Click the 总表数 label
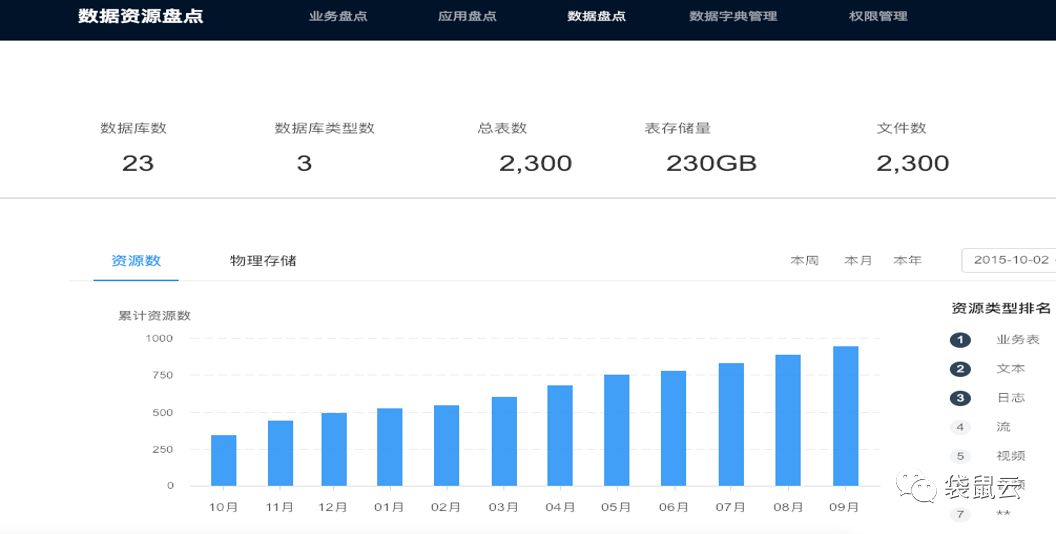Viewport: 1056px width, 534px height. pyautogui.click(x=502, y=128)
